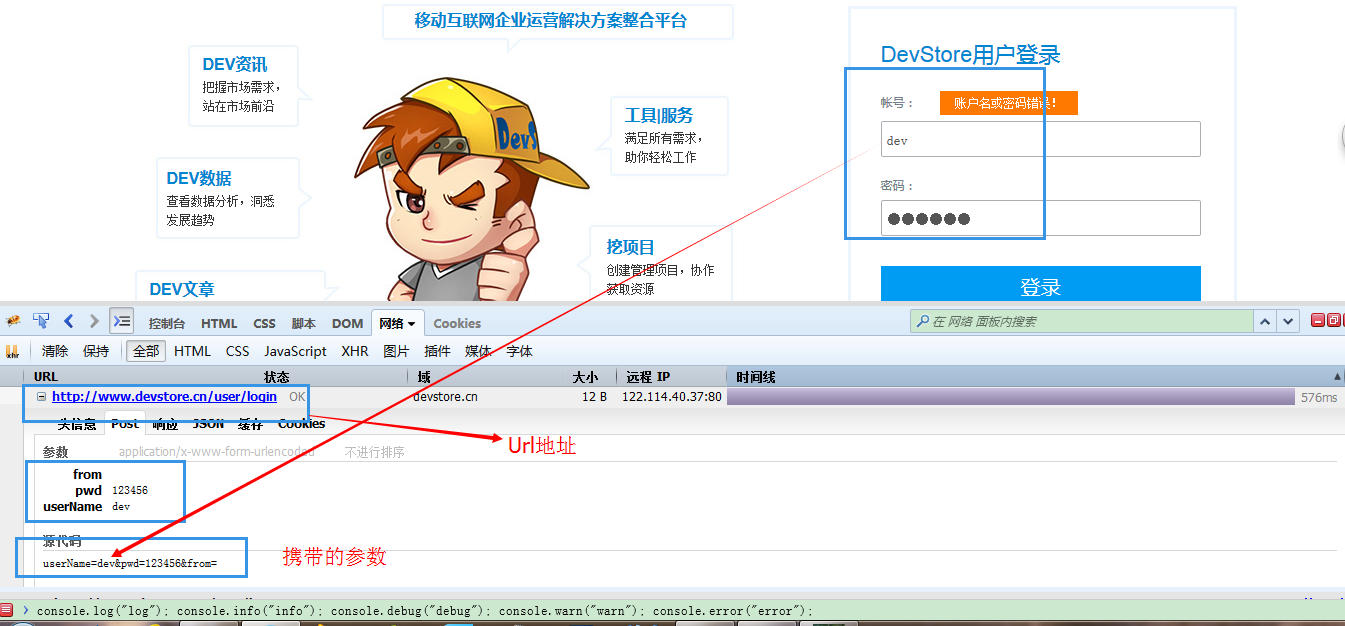Click the 12 B size cell
The image size is (1345, 626).
coord(595,397)
